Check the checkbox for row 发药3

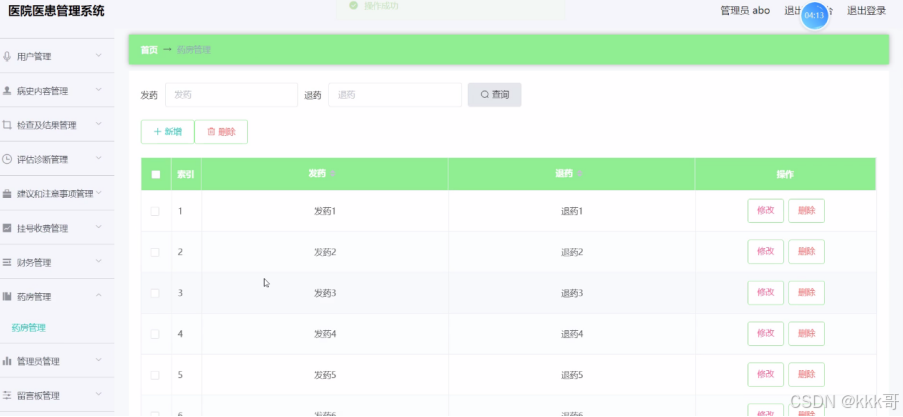(155, 293)
